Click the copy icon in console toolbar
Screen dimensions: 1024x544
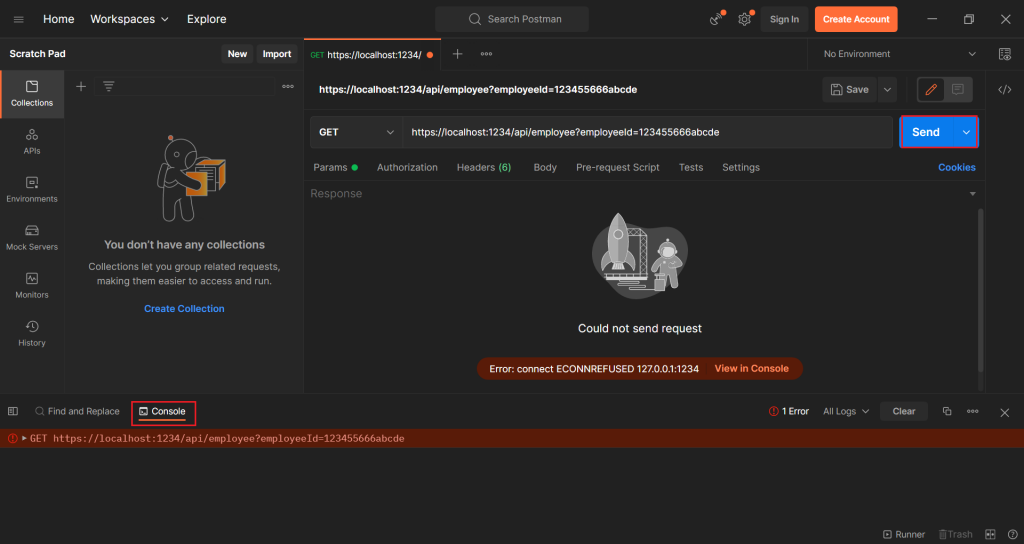coord(947,411)
